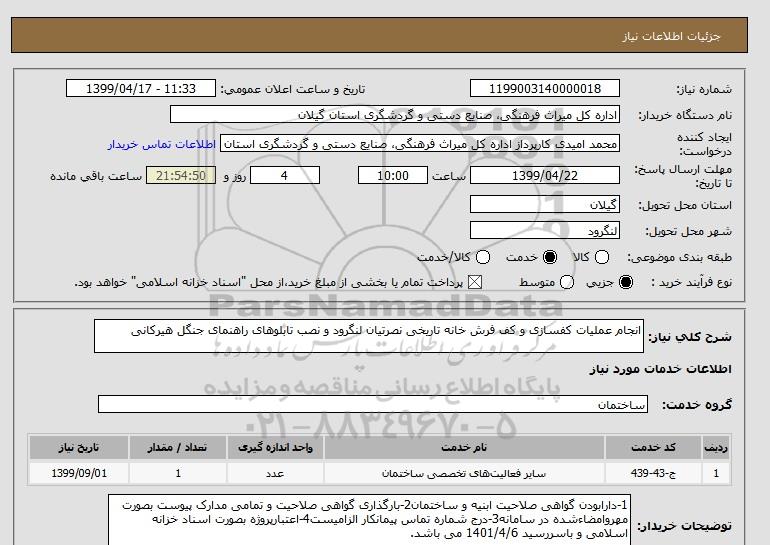
Task: Click the remaining days field 4
Action: pyautogui.click(x=285, y=175)
